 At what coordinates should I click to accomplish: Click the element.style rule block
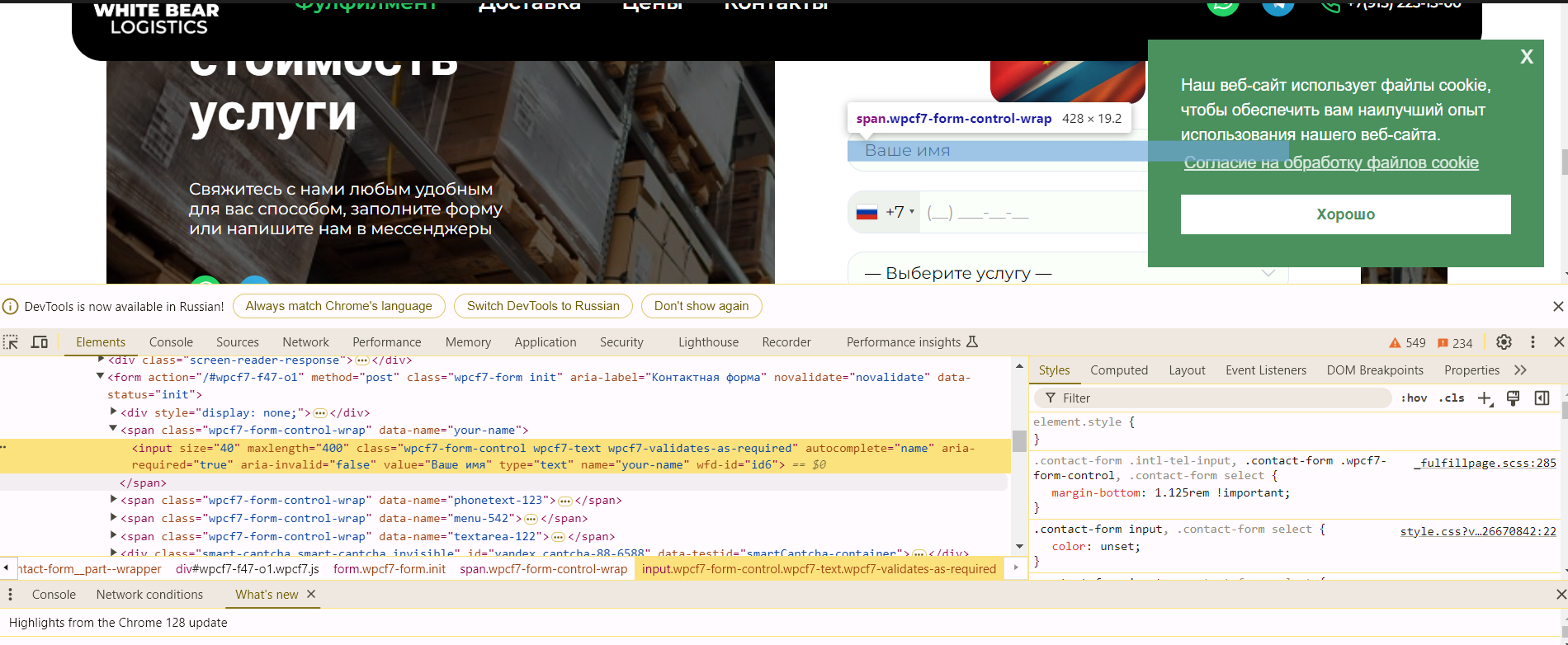[1296, 431]
